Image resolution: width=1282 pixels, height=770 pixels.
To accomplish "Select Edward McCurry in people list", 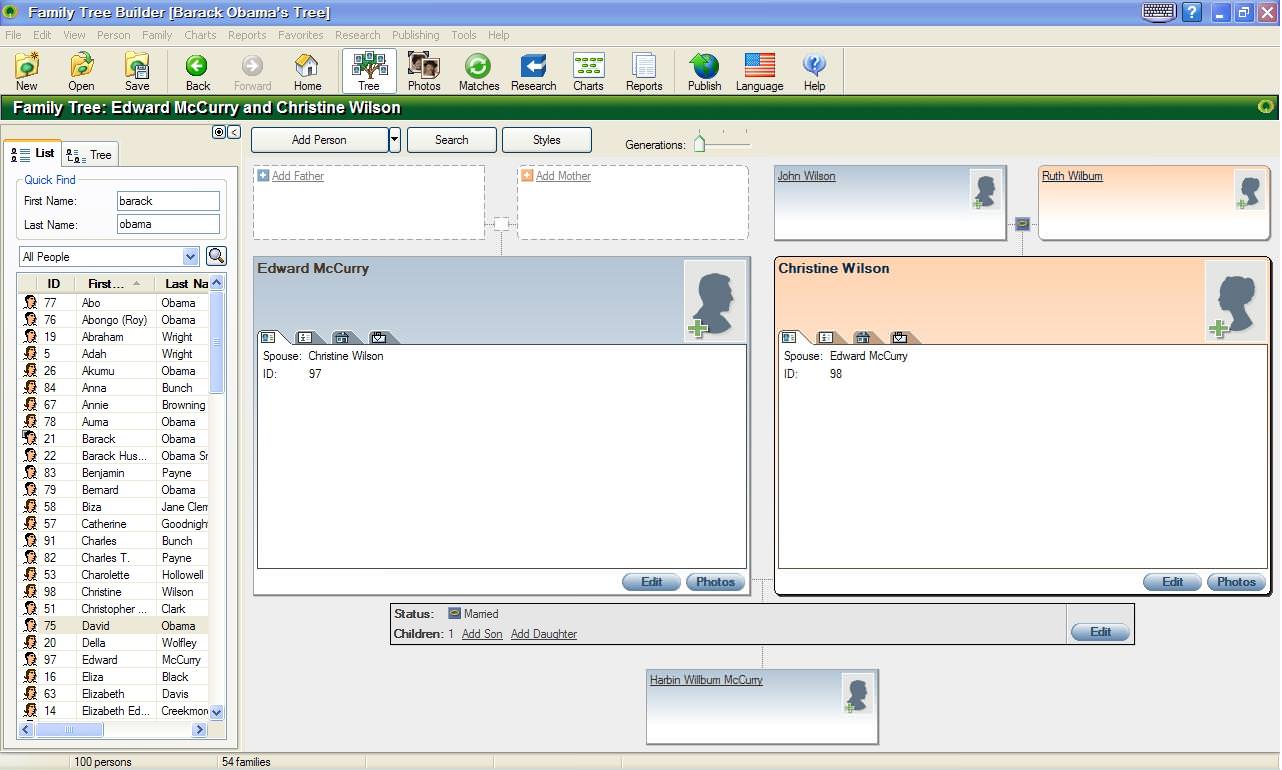I will click(x=113, y=660).
